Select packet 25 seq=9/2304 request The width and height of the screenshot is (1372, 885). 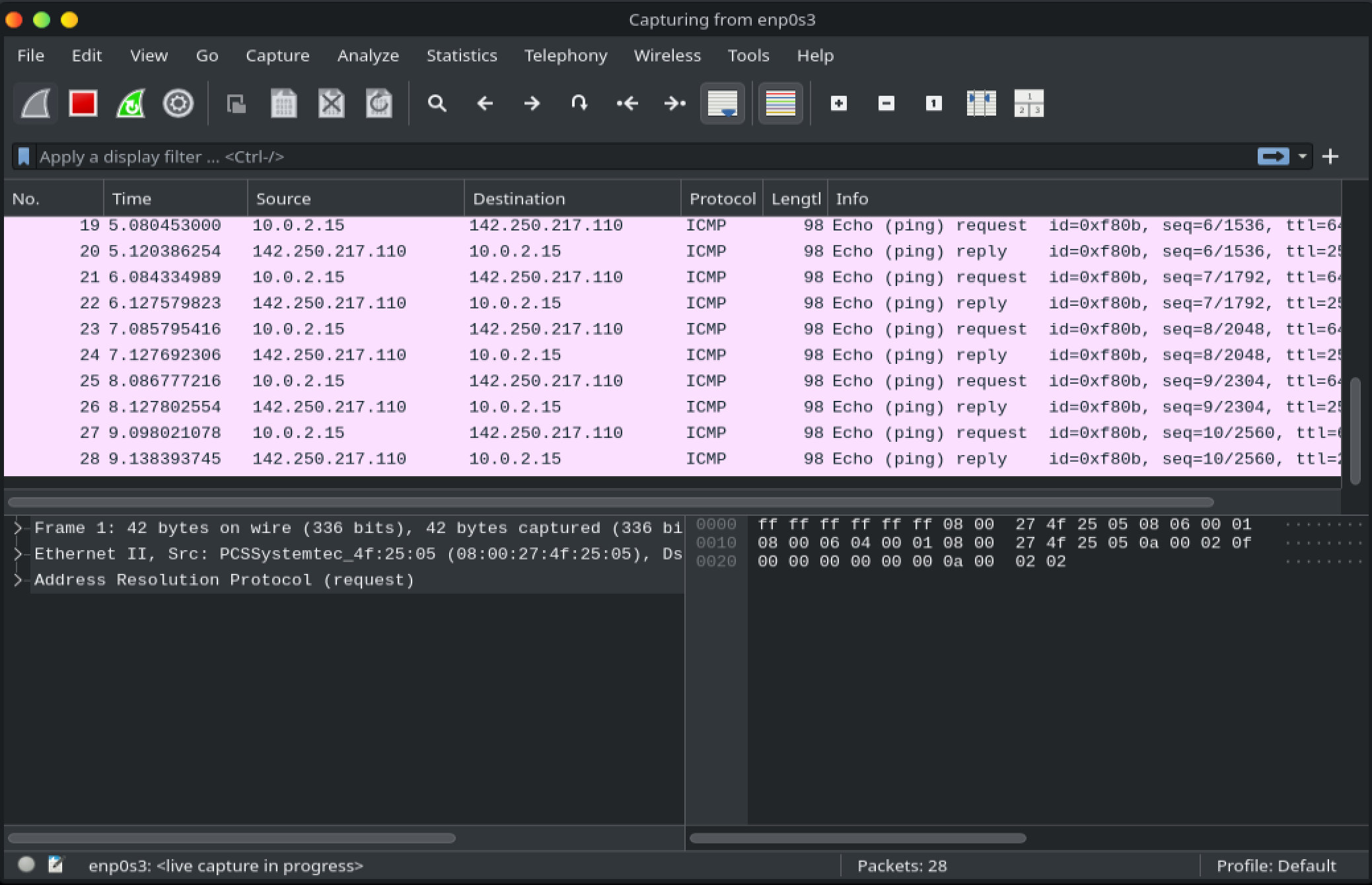[672, 381]
